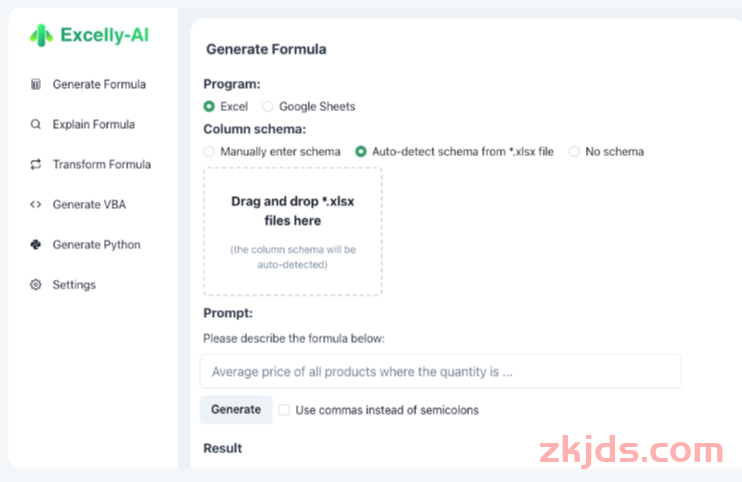Open the Transform Formula menu item
Viewport: 742px width, 482px height.
pyautogui.click(x=102, y=165)
